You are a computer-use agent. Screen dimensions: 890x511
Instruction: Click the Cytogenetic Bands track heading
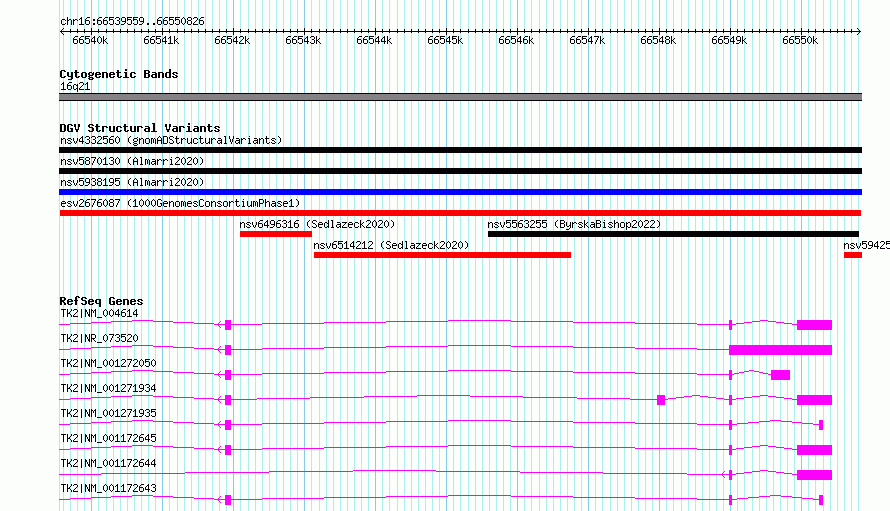(x=119, y=74)
